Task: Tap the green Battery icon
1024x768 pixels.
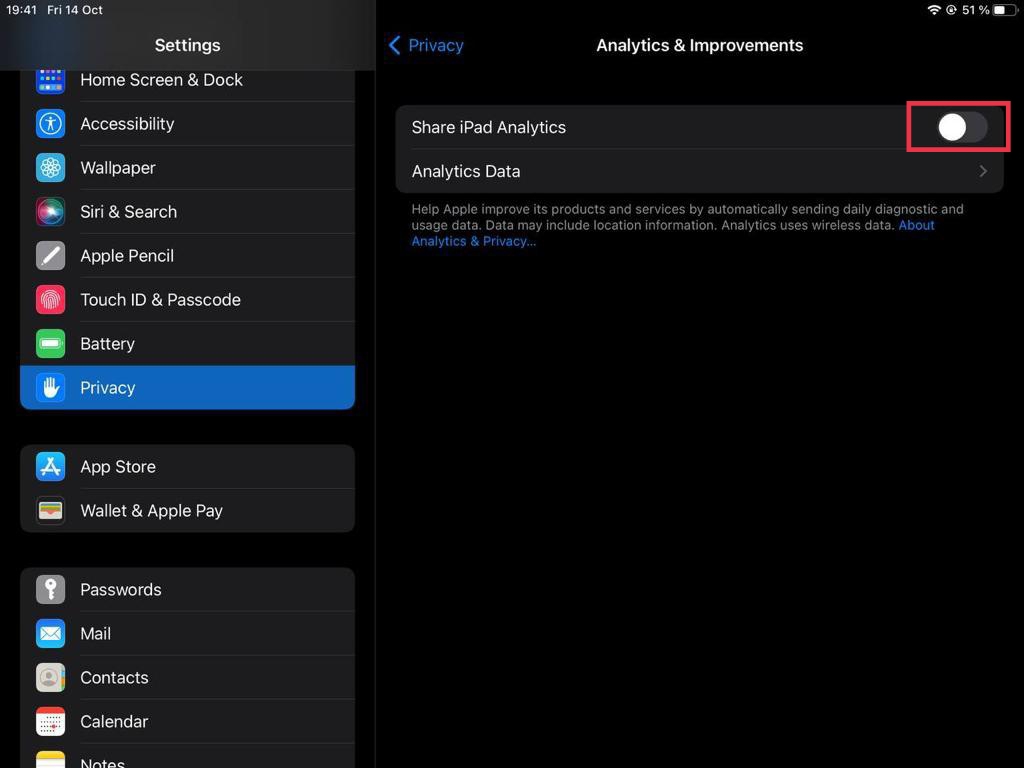Action: pyautogui.click(x=50, y=344)
